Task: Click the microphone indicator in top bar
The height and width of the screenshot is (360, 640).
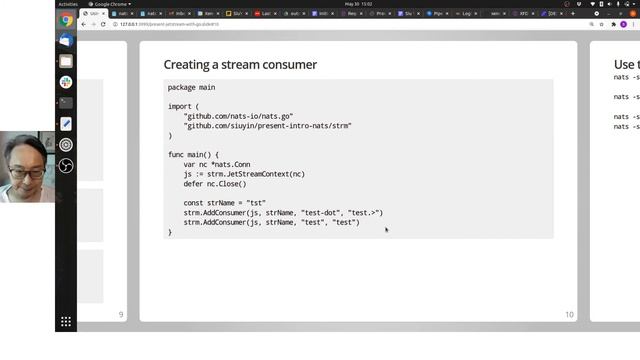Action: [x=618, y=4]
